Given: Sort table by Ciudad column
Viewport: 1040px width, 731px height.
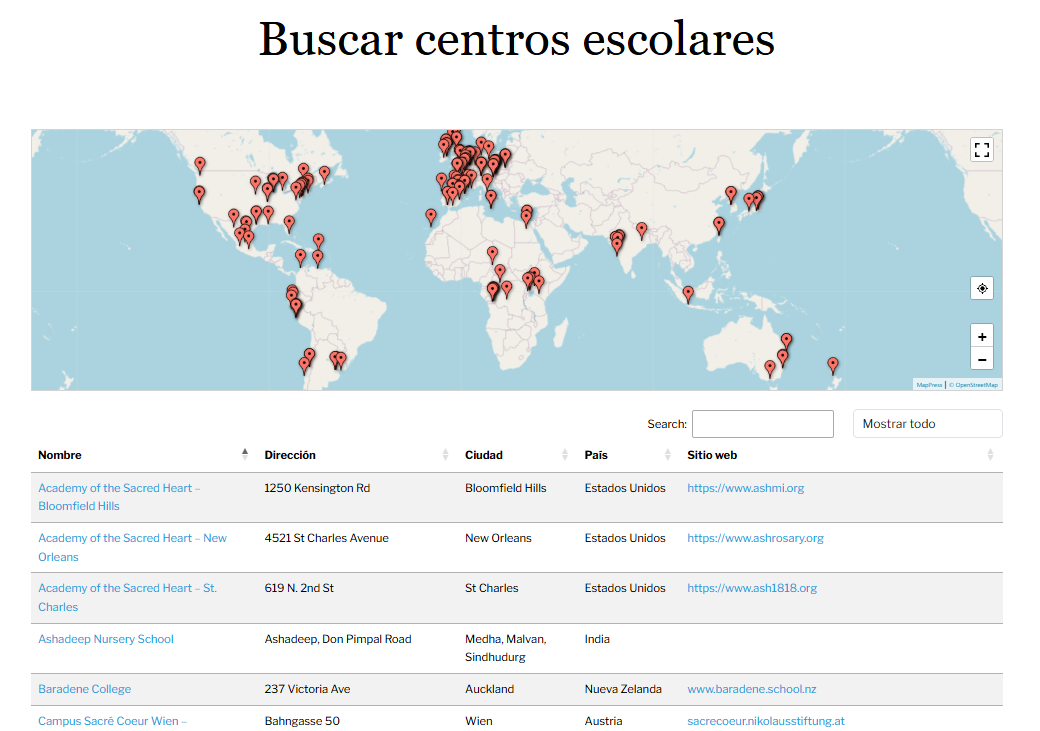Looking at the screenshot, I should coord(484,455).
